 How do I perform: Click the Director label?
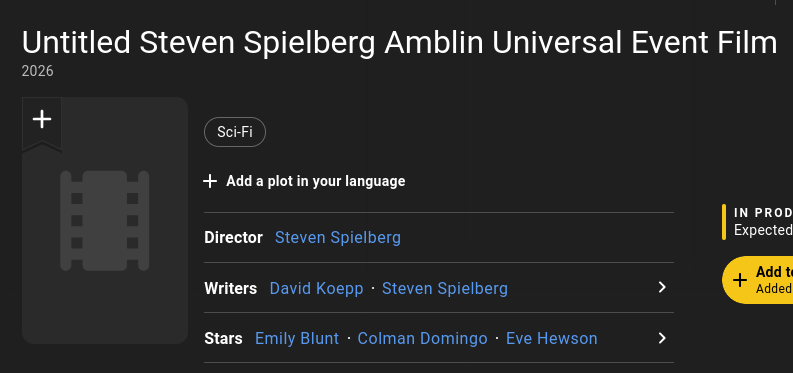(233, 237)
